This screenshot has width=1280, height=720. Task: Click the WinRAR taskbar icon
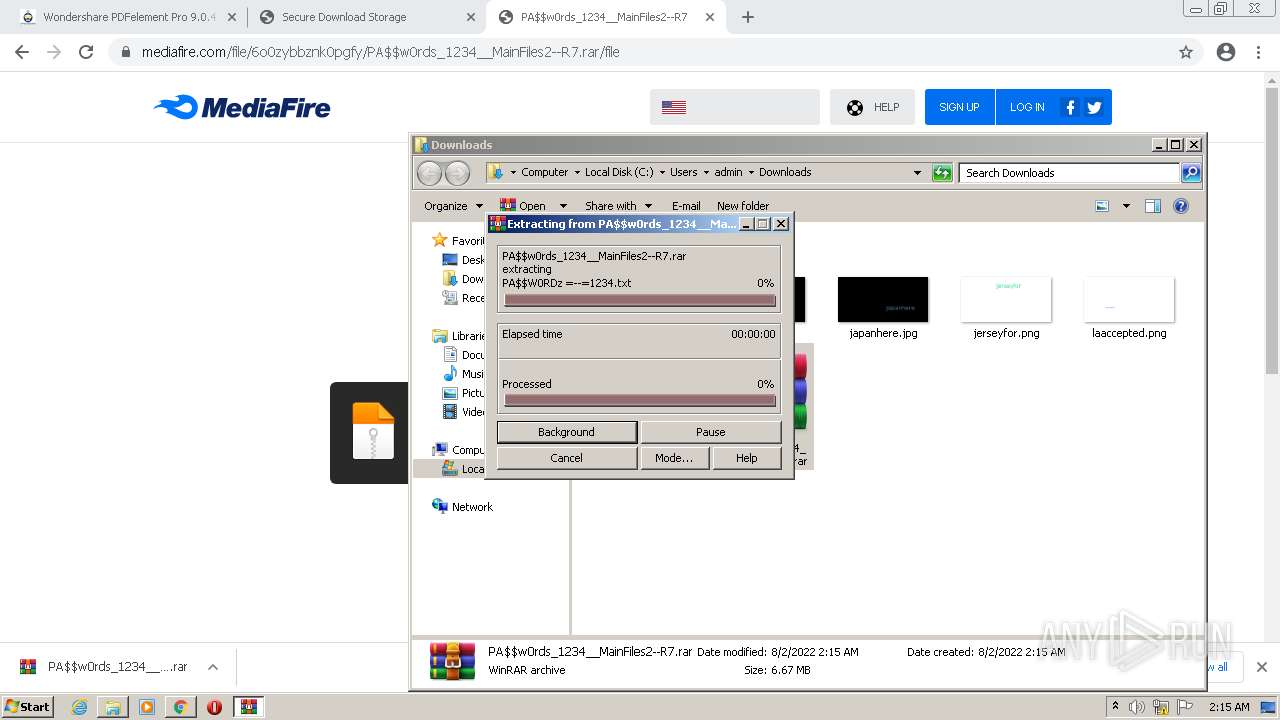(x=248, y=707)
